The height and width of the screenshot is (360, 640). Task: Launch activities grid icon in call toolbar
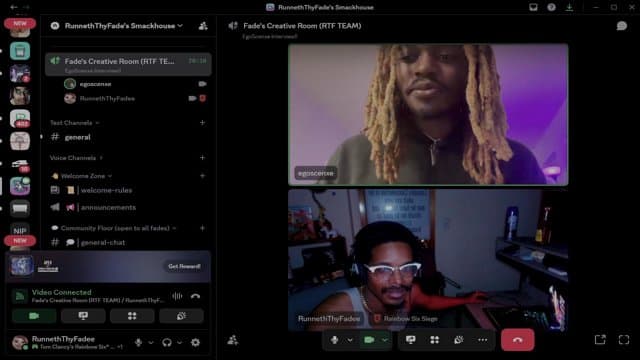(435, 340)
